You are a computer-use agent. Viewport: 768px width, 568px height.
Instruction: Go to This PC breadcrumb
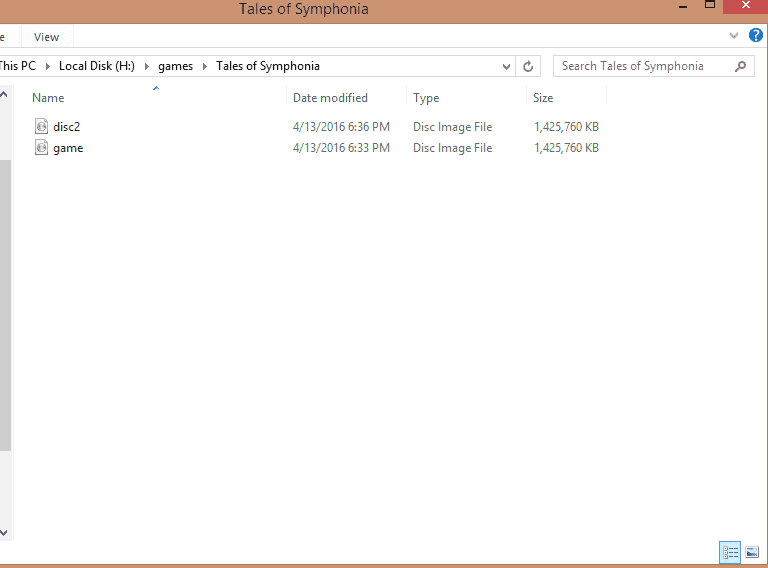tap(18, 66)
